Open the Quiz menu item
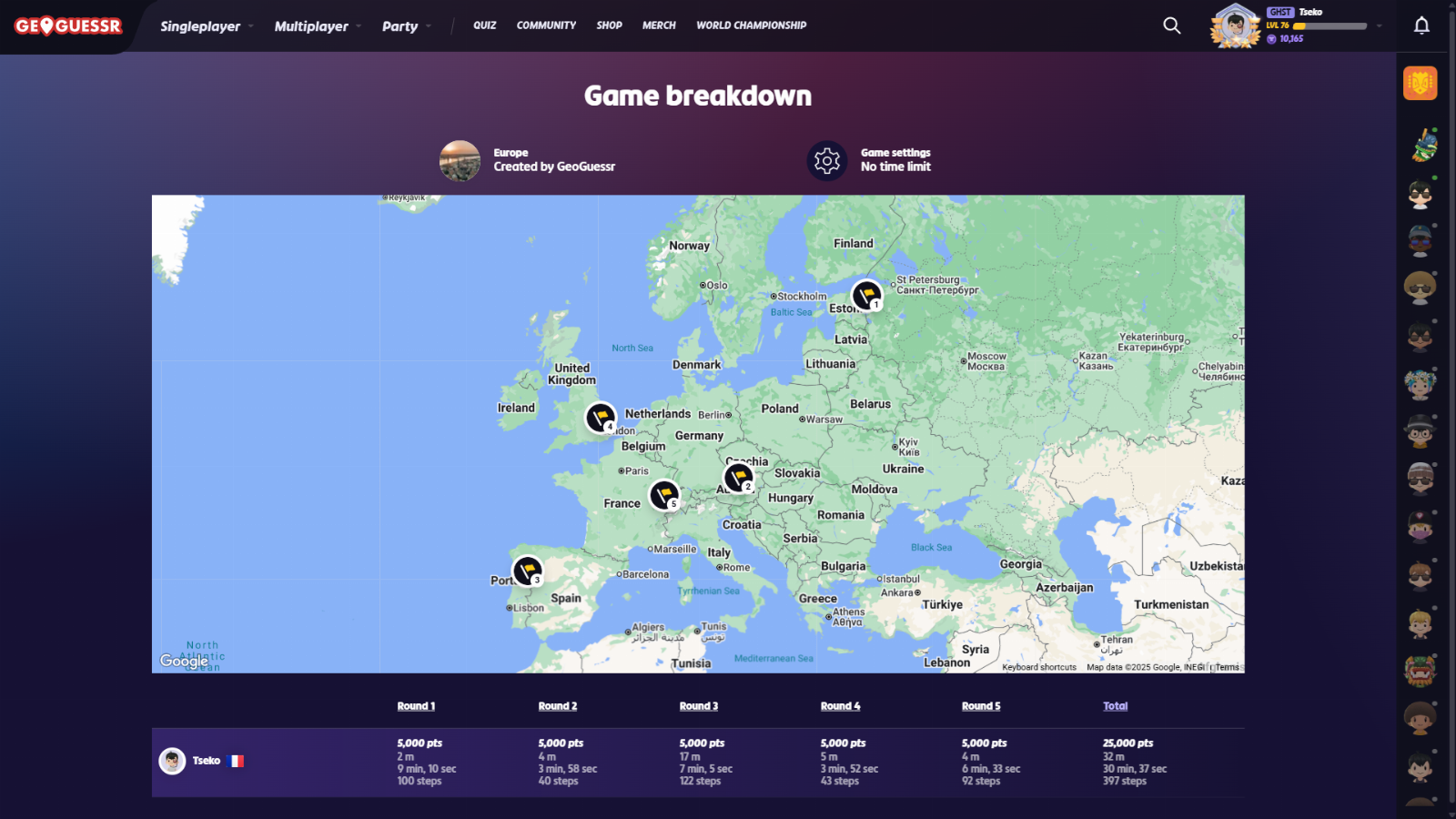 tap(484, 25)
